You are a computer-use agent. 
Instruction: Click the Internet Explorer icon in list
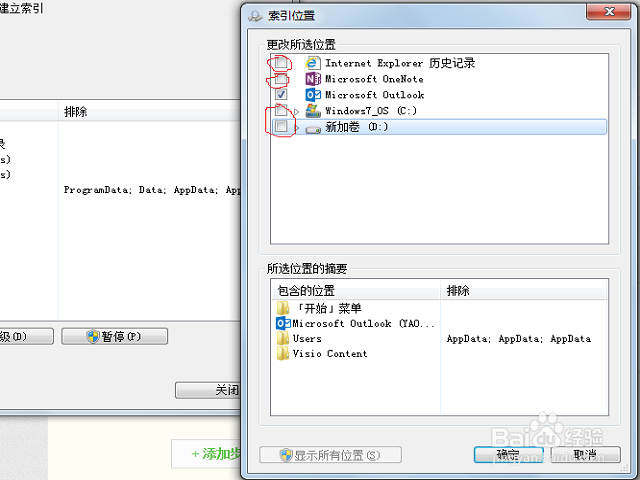[313, 63]
